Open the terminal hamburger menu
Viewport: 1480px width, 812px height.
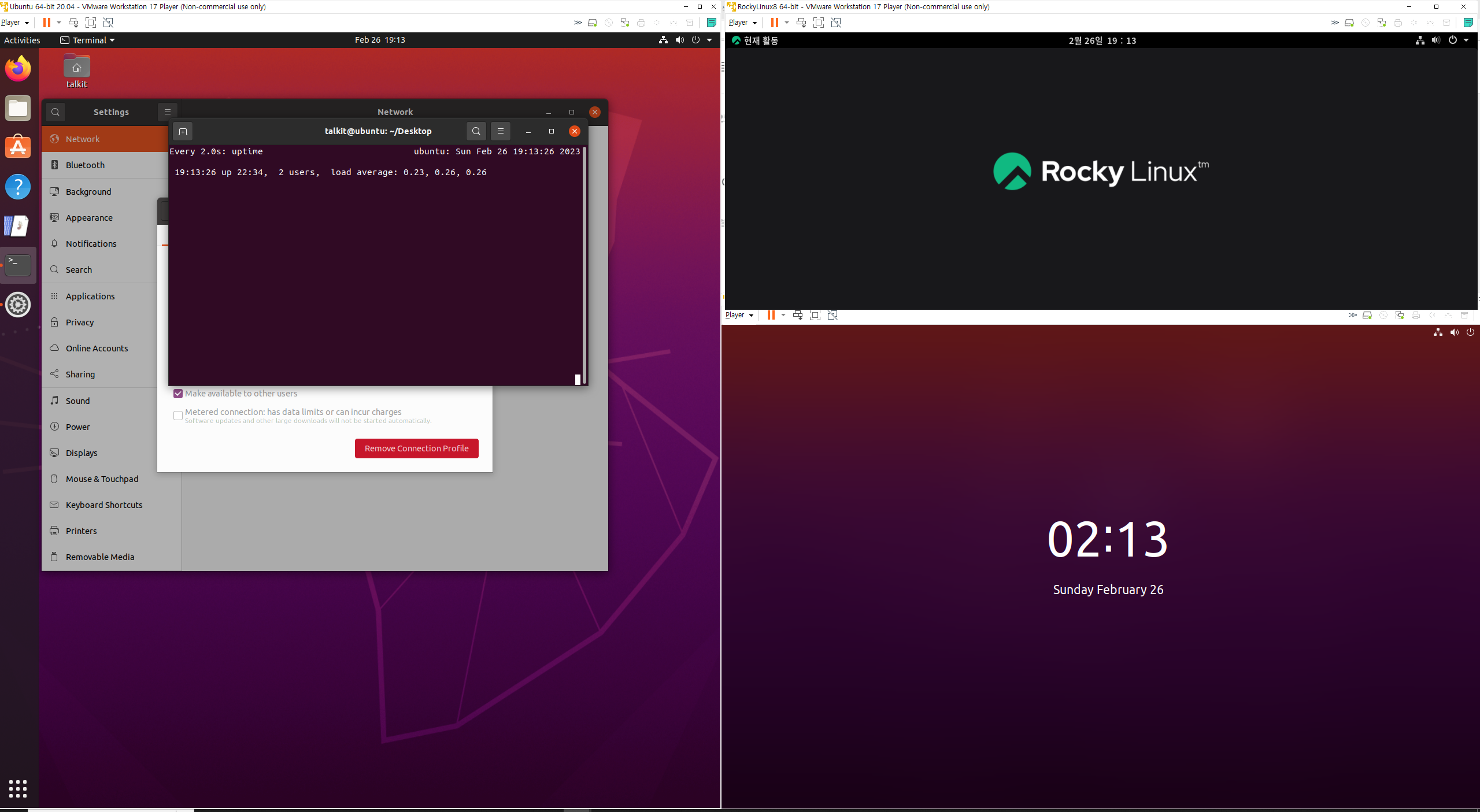501,131
